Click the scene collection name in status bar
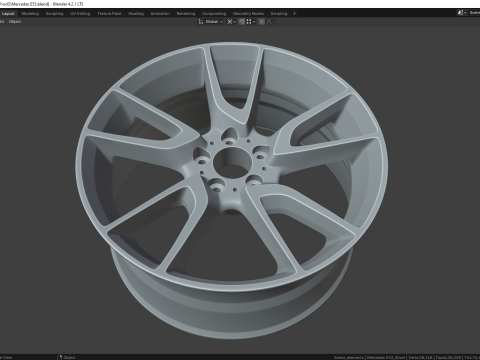Image resolution: width=480 pixels, height=360 pixels. pyautogui.click(x=349, y=357)
